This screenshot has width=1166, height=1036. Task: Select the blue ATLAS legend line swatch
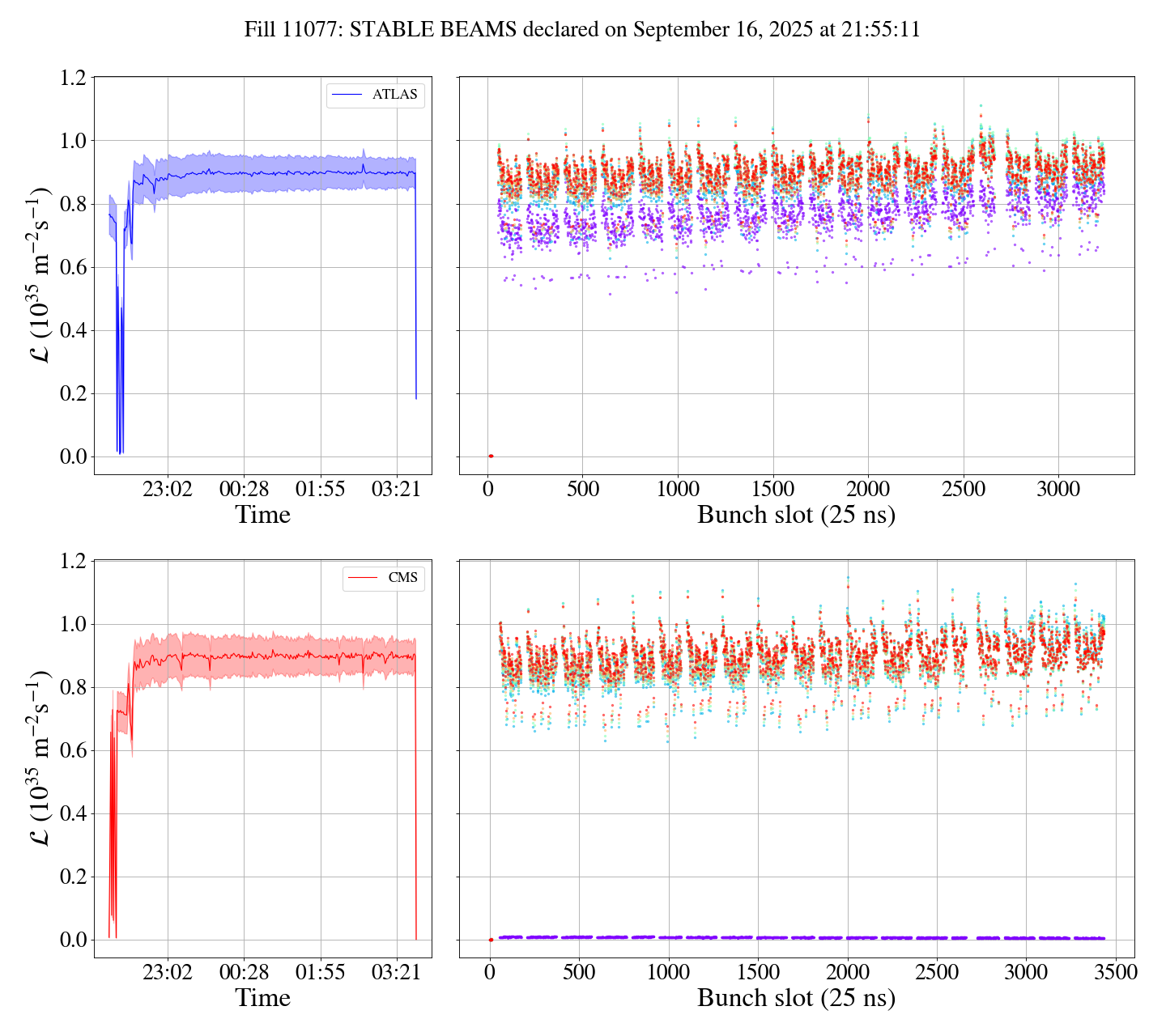[x=347, y=95]
